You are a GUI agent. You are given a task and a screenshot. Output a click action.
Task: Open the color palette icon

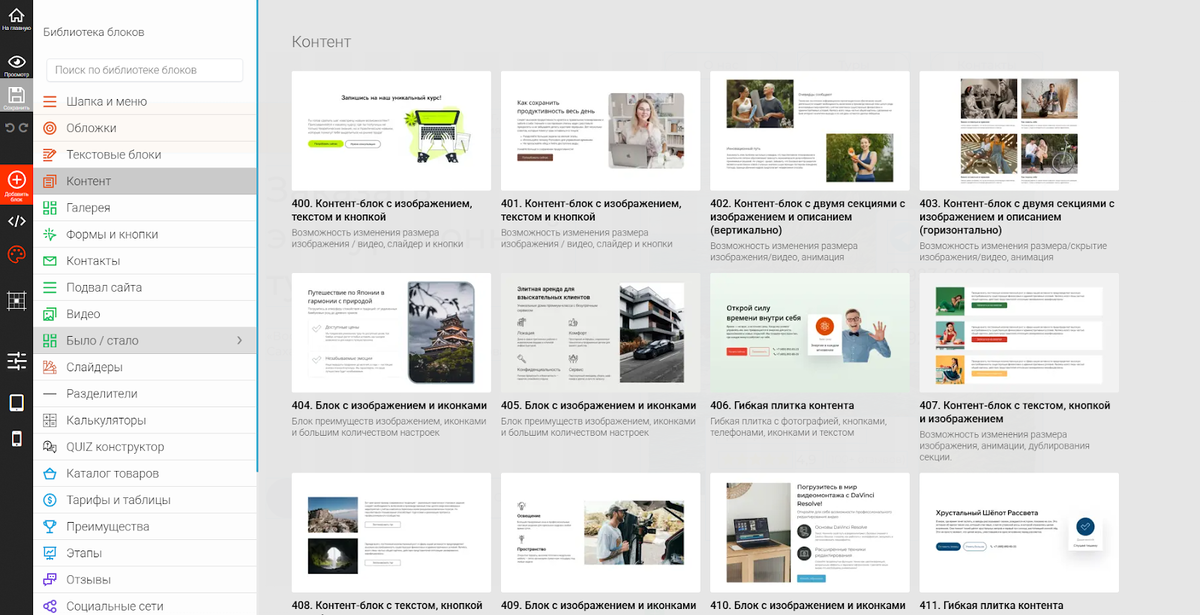coord(16,255)
